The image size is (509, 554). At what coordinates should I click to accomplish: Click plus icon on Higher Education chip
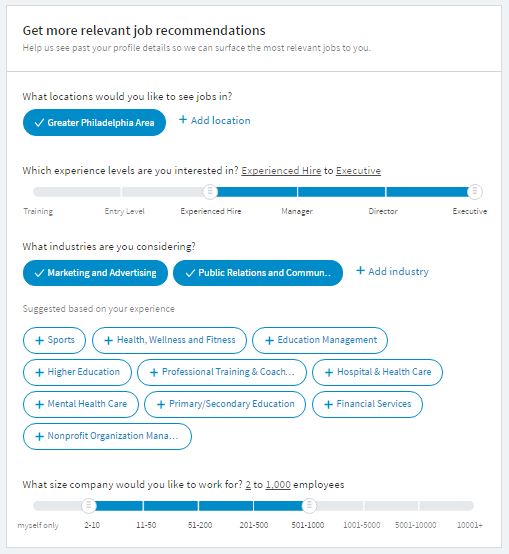click(x=40, y=372)
